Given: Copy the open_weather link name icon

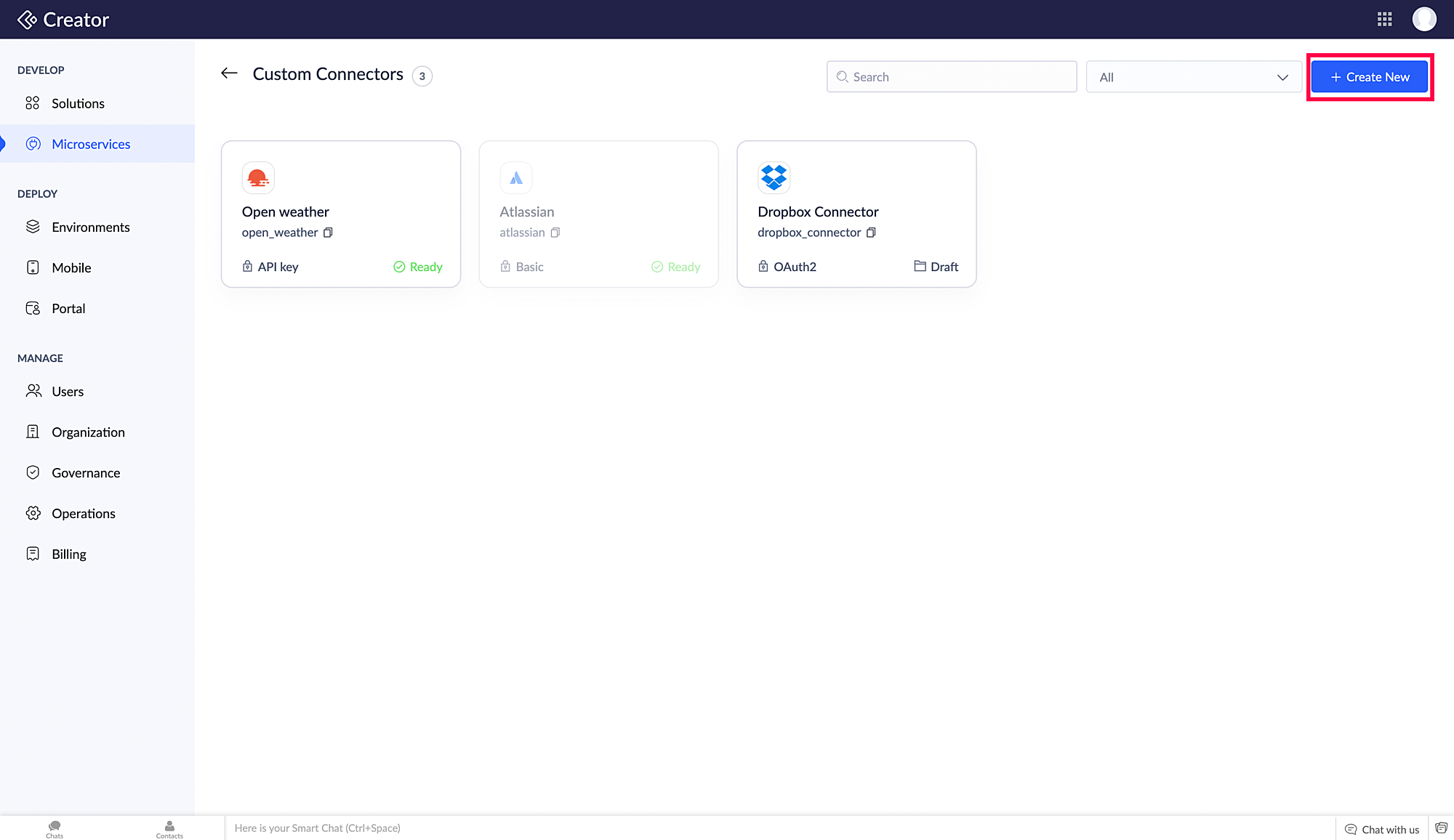Looking at the screenshot, I should click(x=328, y=233).
